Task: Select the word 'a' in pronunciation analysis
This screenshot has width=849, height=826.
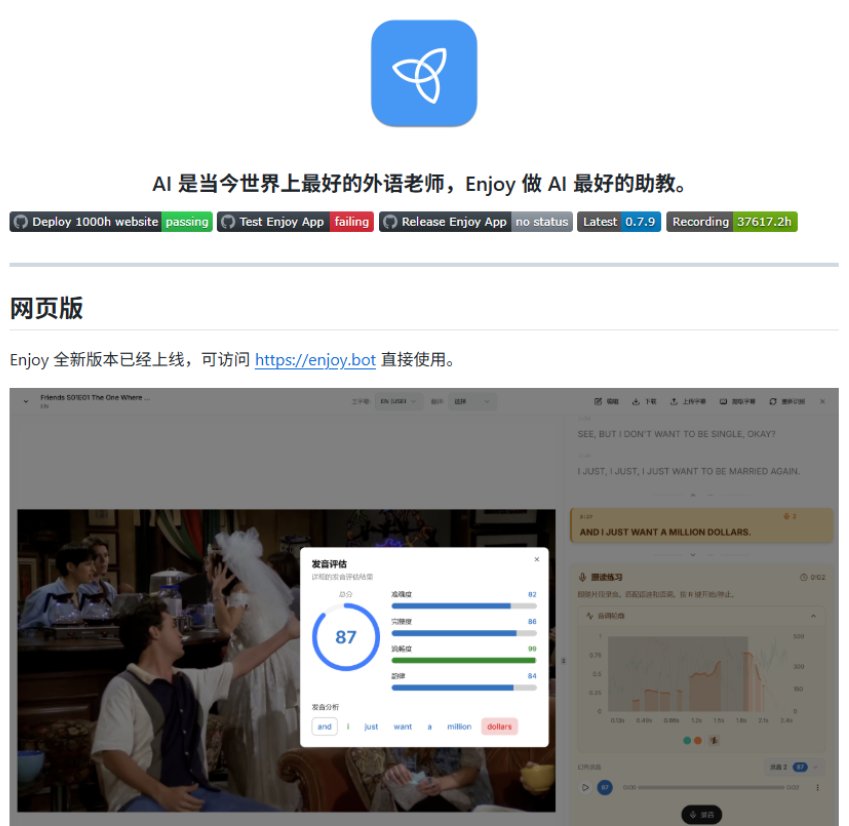Action: pos(429,726)
